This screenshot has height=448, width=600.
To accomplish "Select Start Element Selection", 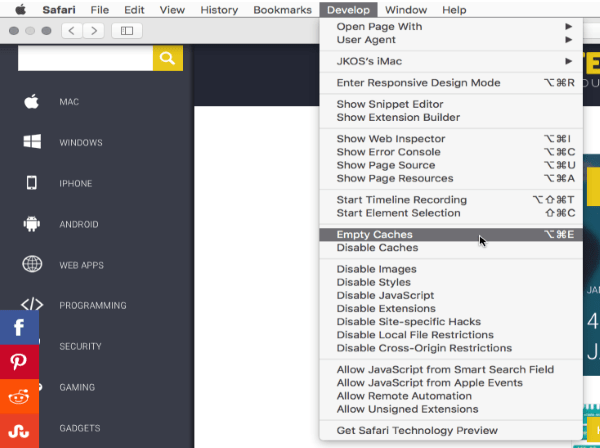I will (451, 213).
